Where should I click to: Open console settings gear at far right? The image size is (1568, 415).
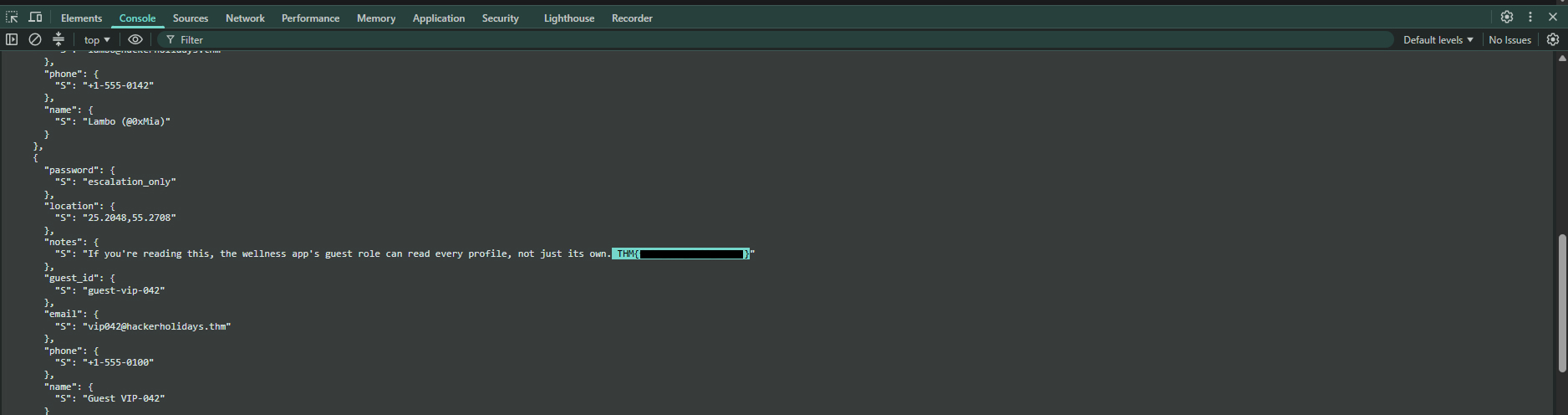click(x=1553, y=39)
